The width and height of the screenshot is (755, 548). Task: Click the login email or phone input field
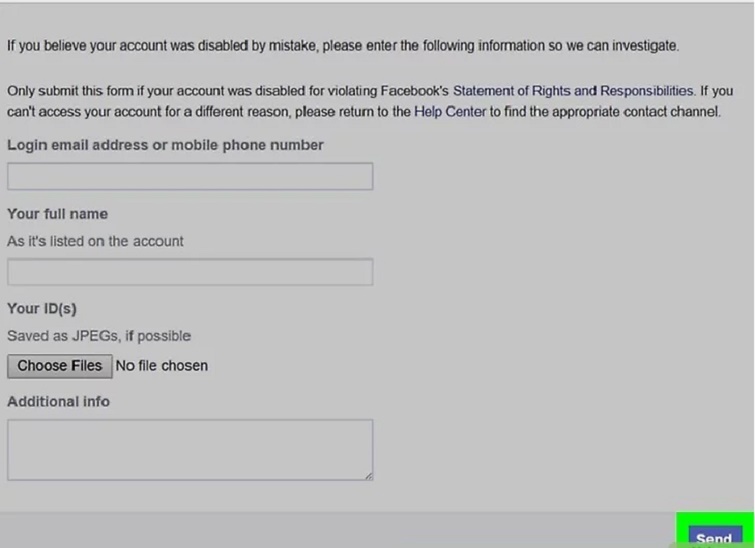coord(190,177)
